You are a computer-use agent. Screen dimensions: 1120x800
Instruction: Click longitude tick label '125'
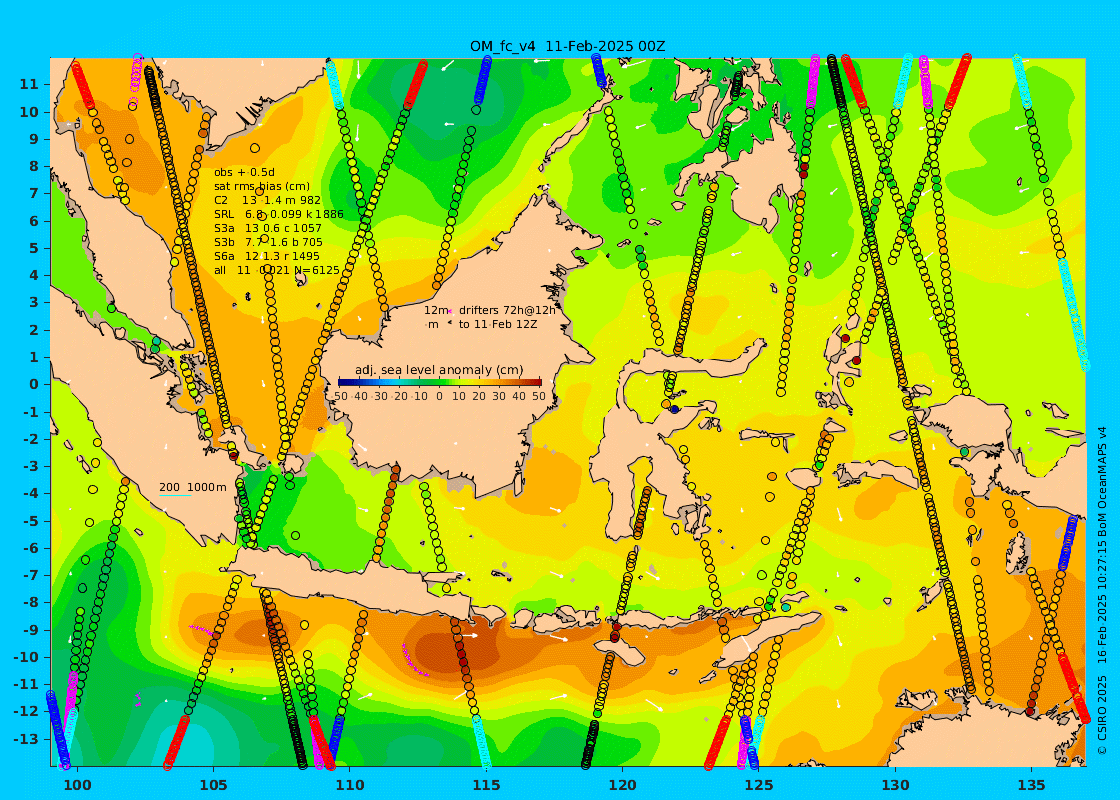759,785
